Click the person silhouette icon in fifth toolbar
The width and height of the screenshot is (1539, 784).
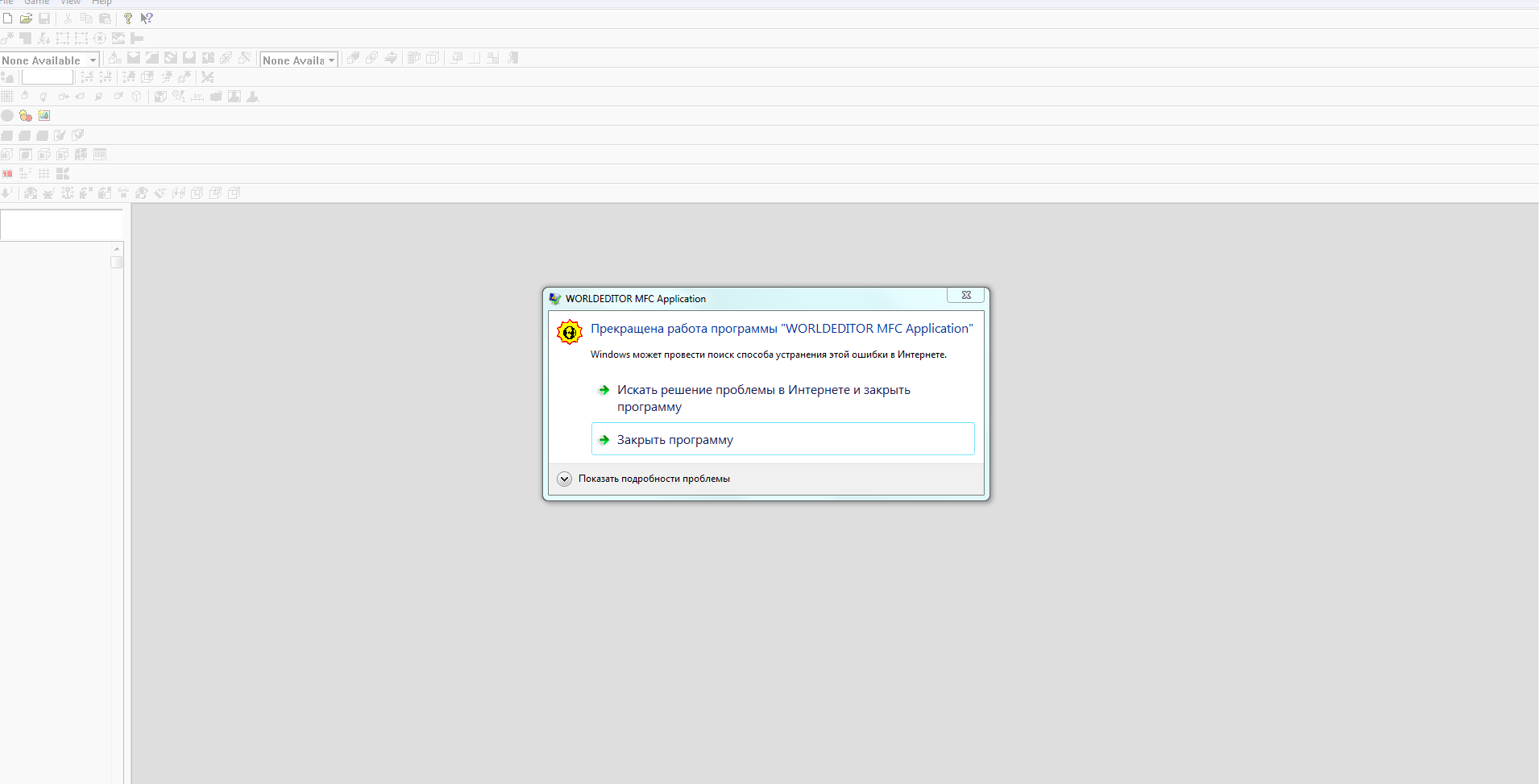pyautogui.click(x=253, y=96)
